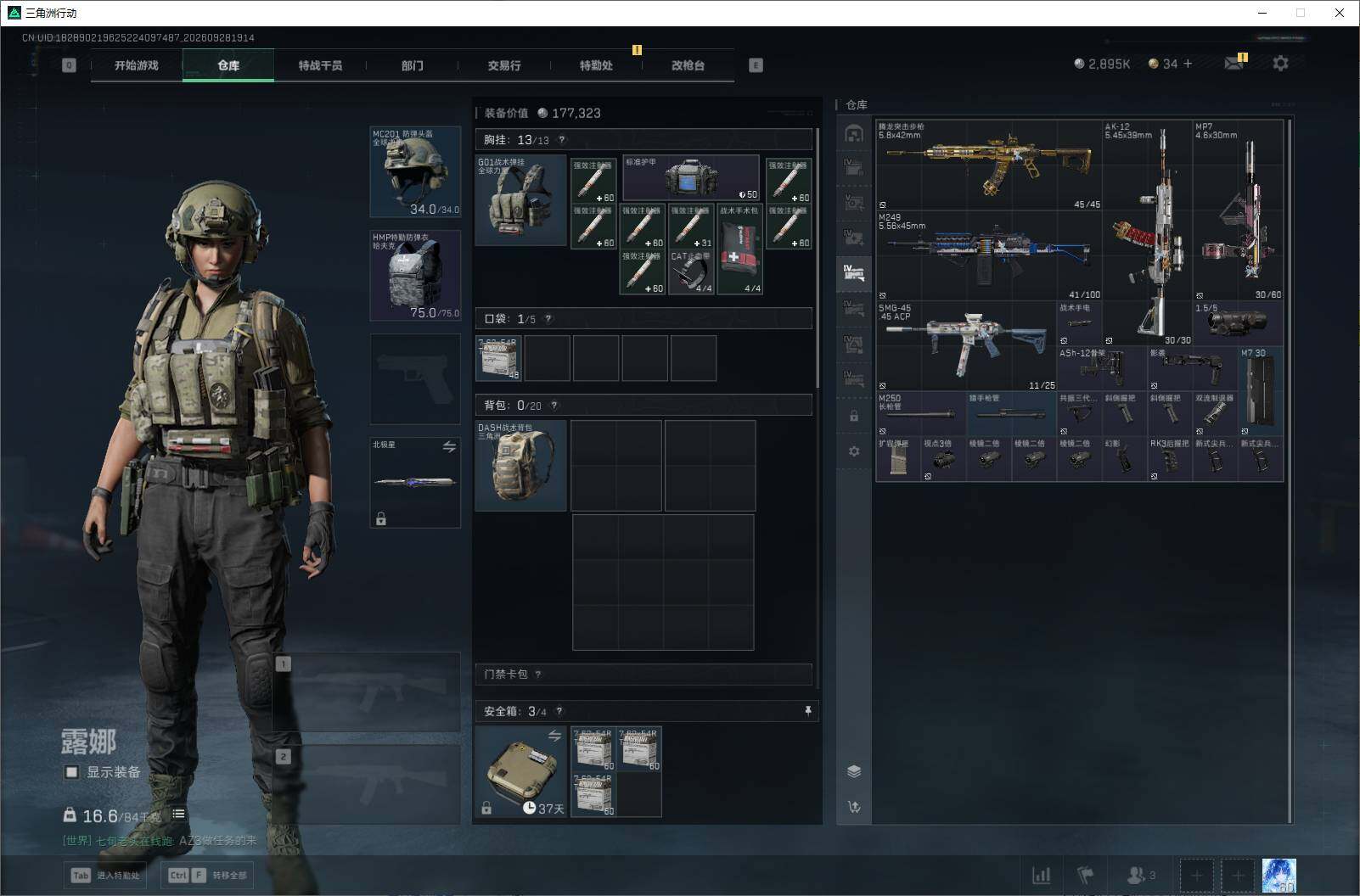Select the CAT tourniquet in chest rig

pyautogui.click(x=691, y=272)
